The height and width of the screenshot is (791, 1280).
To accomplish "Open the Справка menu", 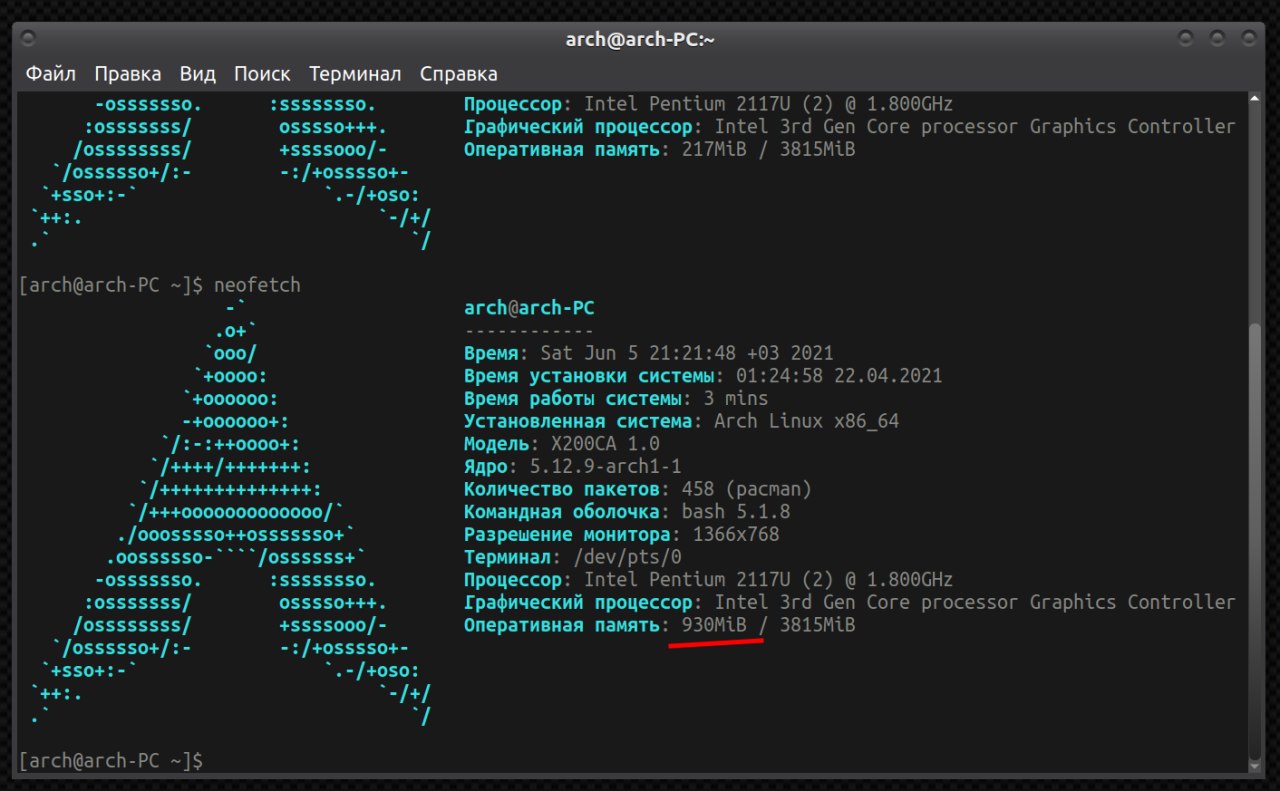I will click(x=458, y=74).
